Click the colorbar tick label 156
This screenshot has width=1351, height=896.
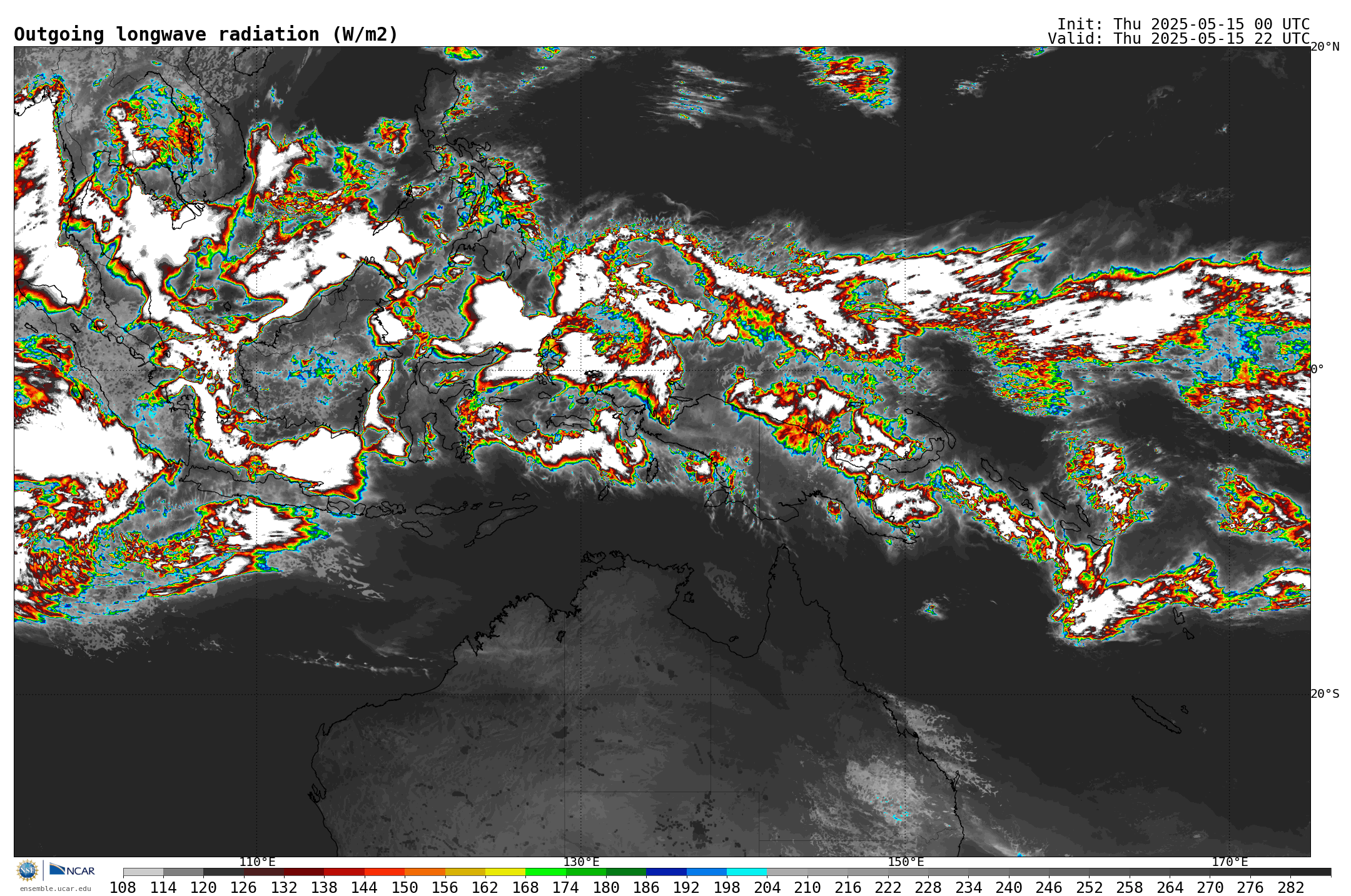pyautogui.click(x=445, y=888)
